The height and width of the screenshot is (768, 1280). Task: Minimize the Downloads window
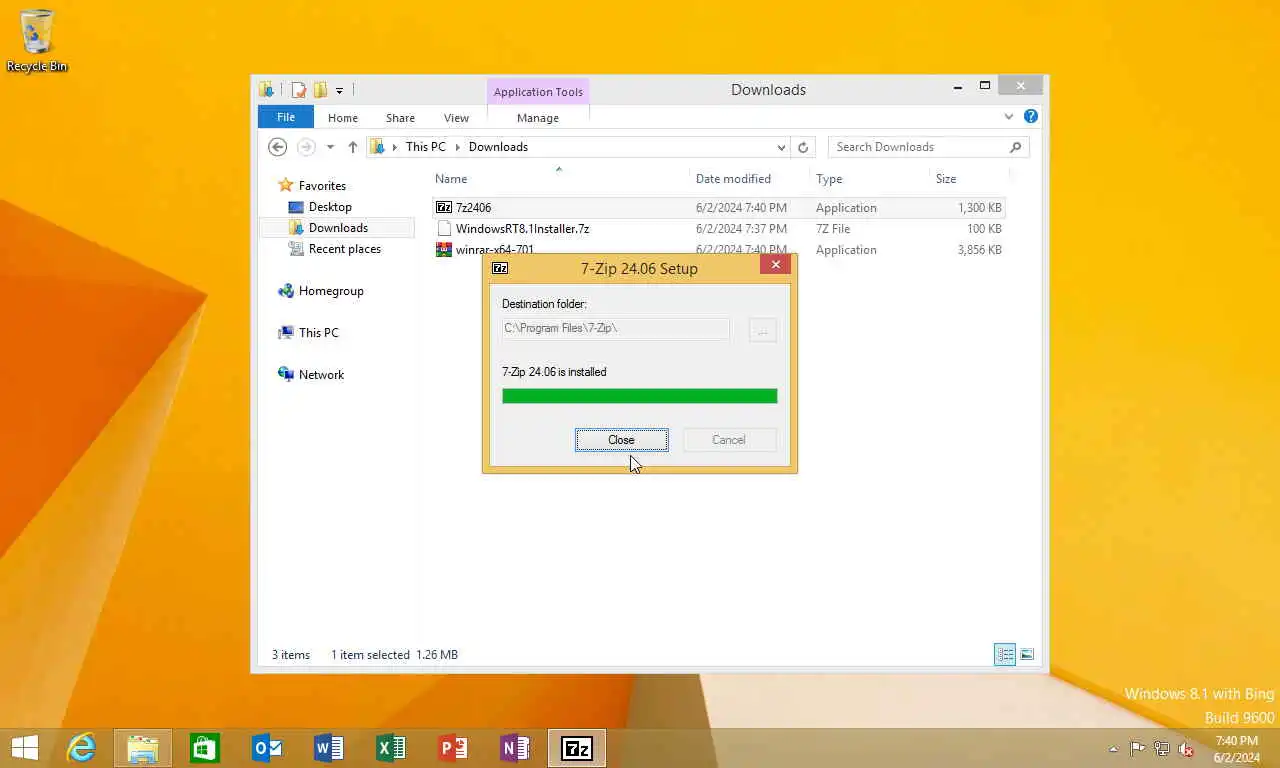pyautogui.click(x=958, y=87)
